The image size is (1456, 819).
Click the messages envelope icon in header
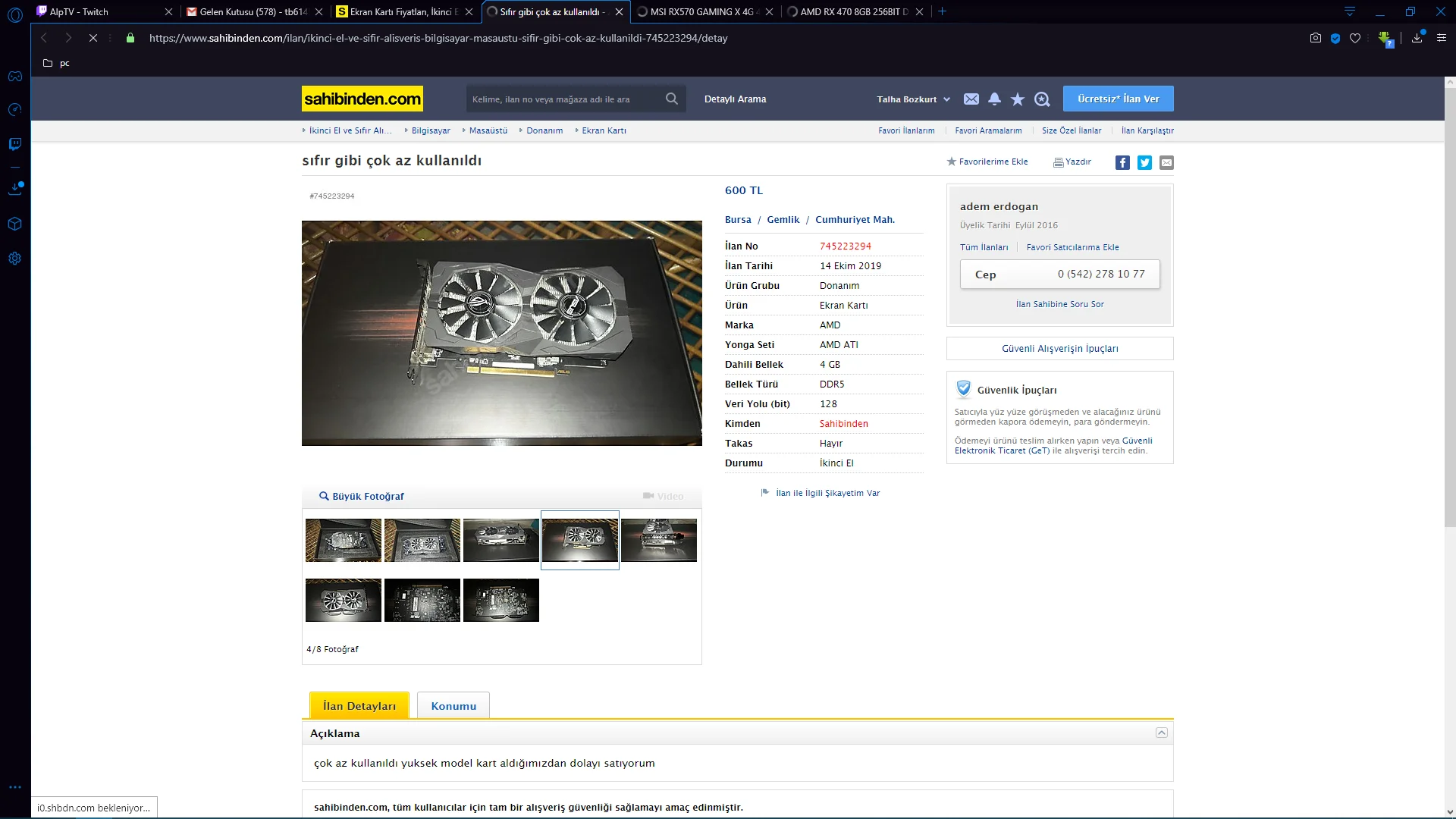coord(971,99)
